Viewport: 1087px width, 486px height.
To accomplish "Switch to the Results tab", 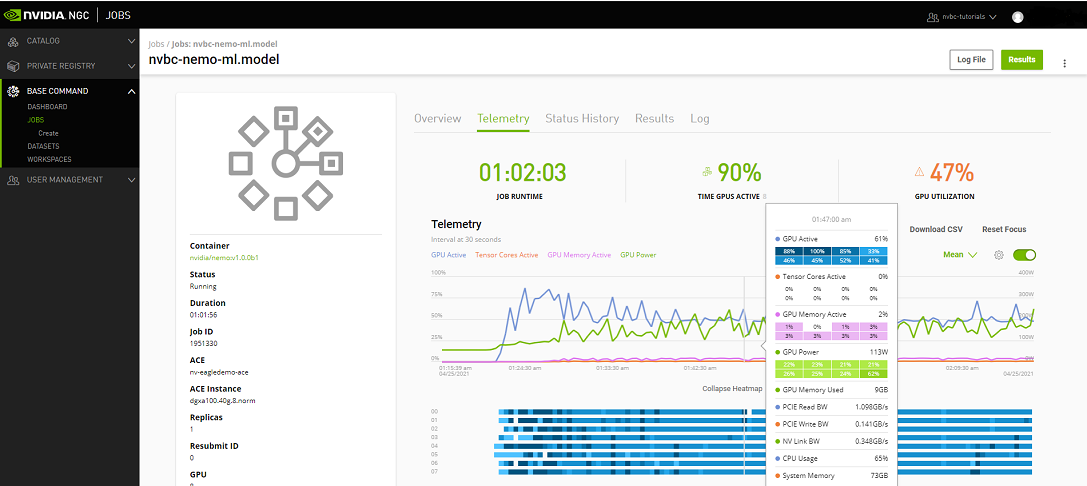I will pos(654,119).
